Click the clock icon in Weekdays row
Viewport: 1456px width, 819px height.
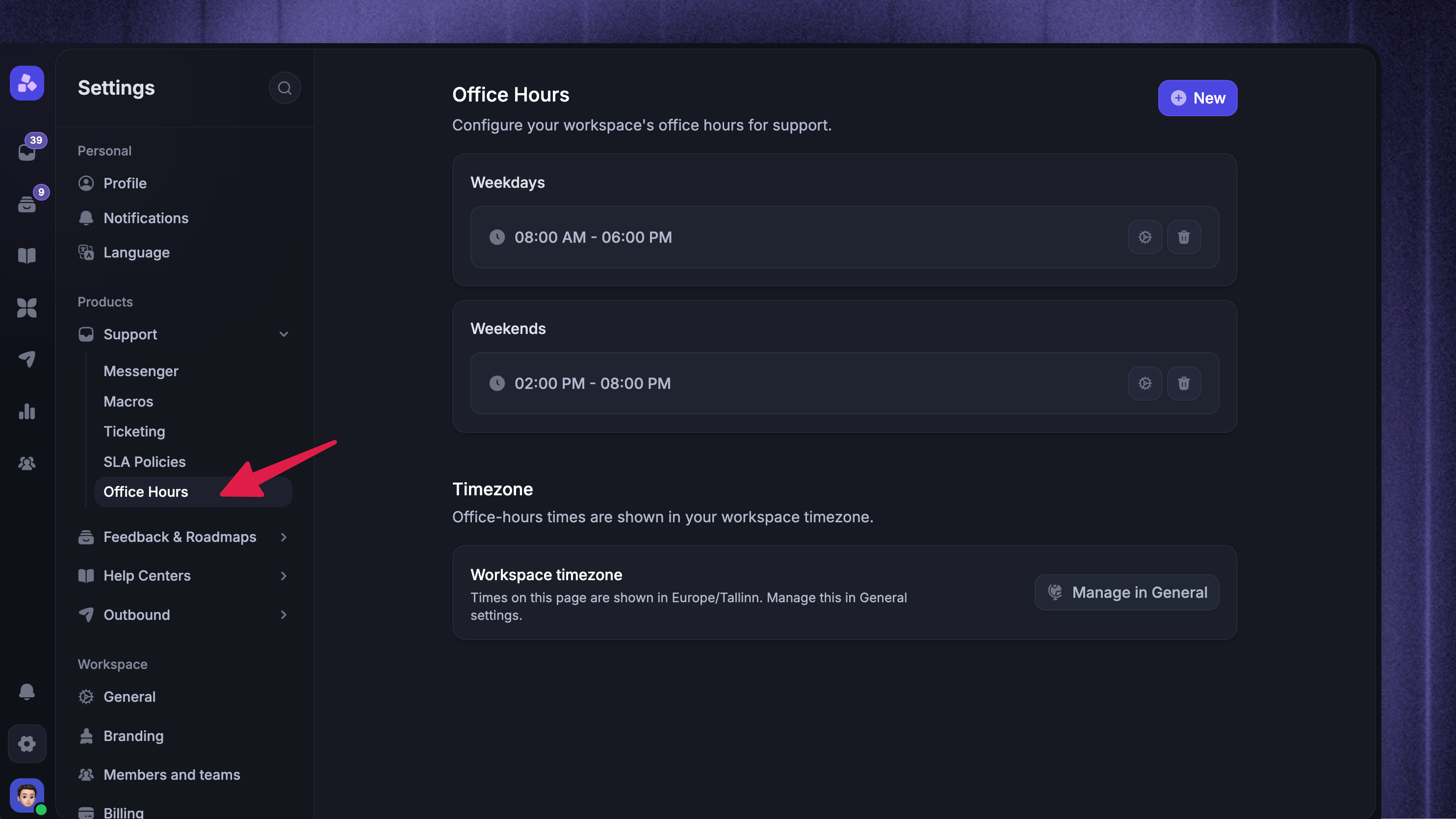coord(497,237)
